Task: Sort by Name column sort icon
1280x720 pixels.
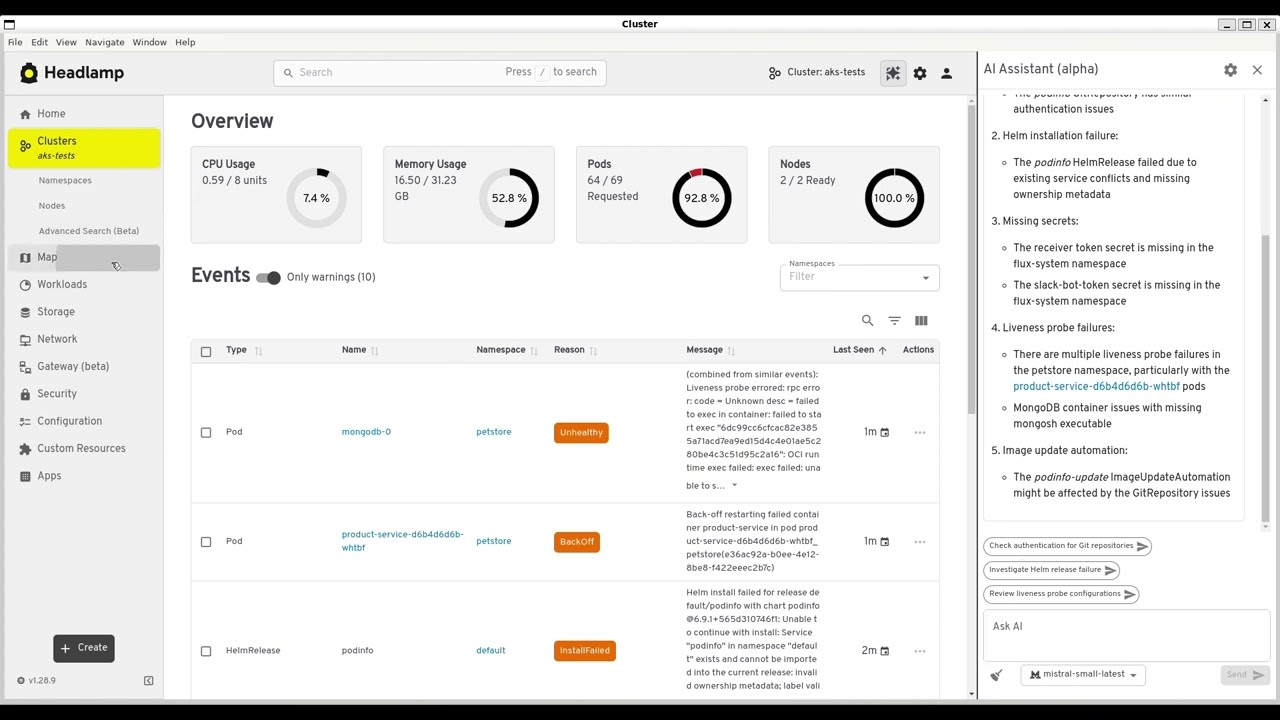Action: coord(374,351)
